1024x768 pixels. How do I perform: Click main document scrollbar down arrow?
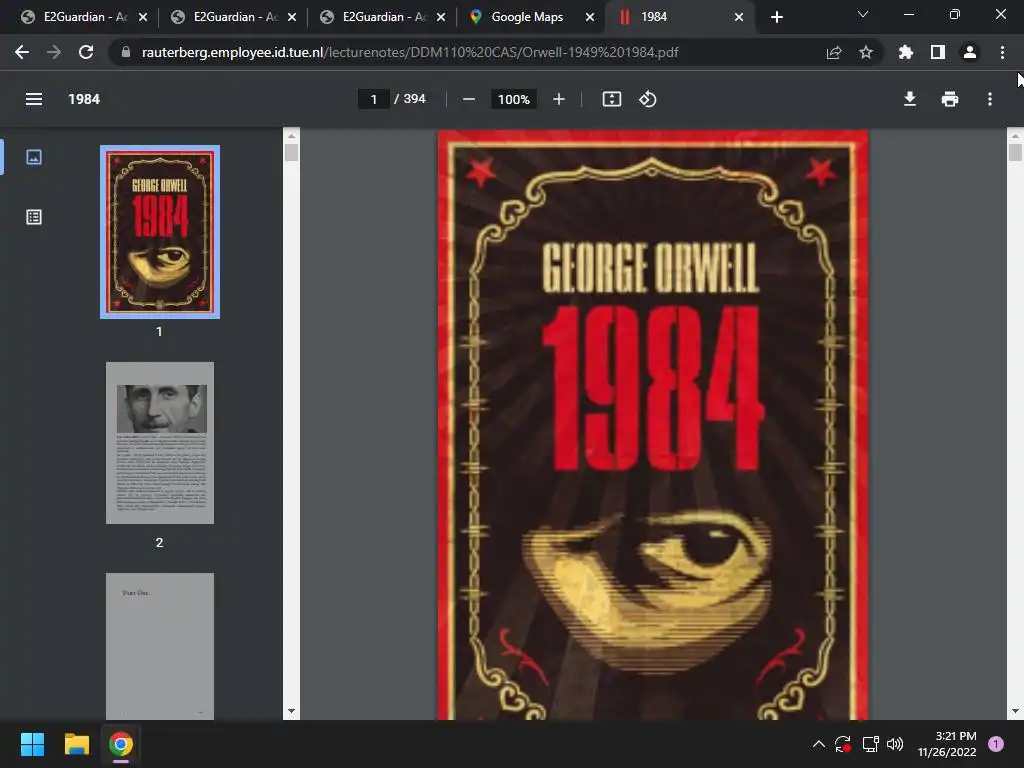pos(1015,711)
